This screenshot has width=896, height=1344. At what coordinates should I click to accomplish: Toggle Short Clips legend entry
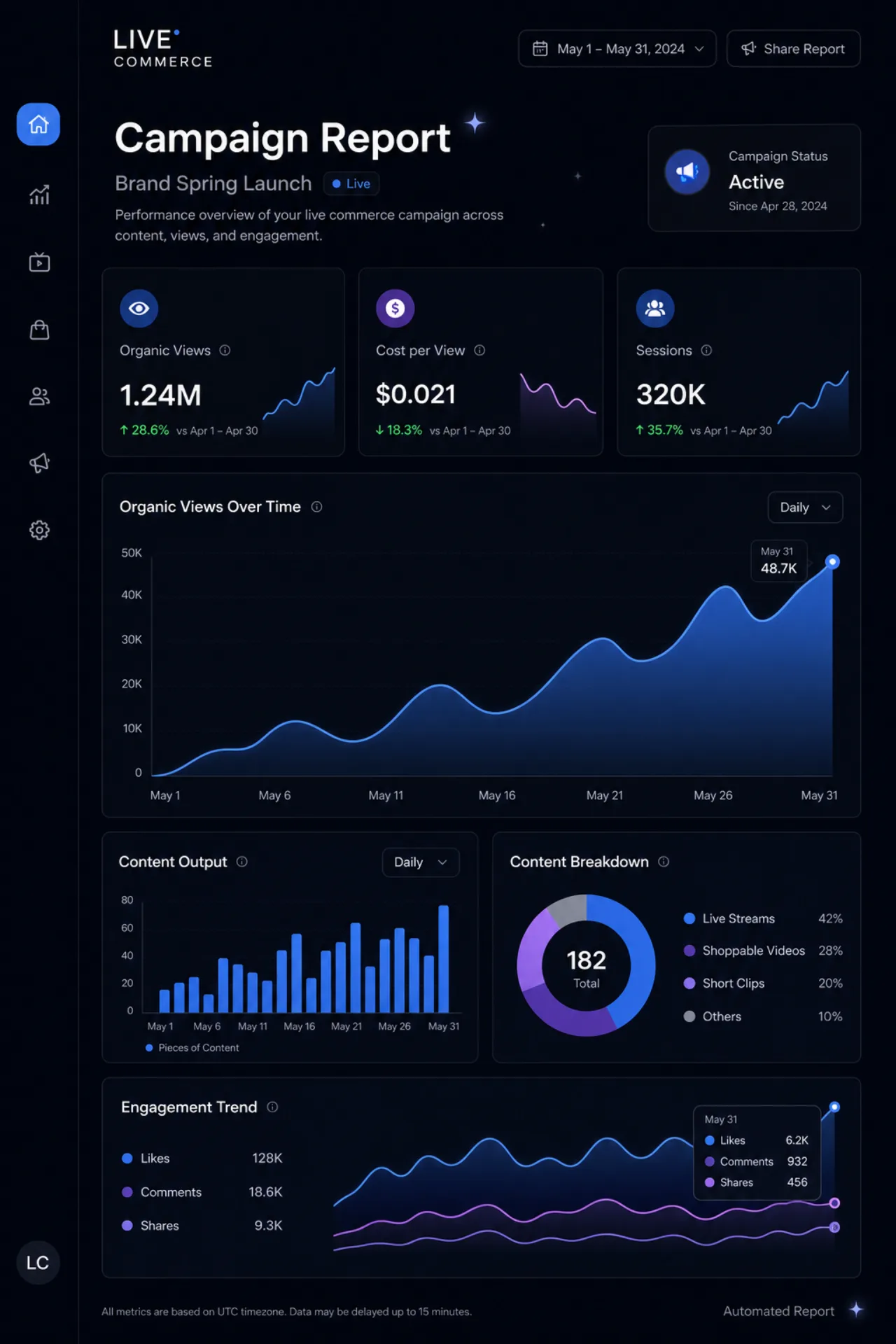(x=762, y=983)
